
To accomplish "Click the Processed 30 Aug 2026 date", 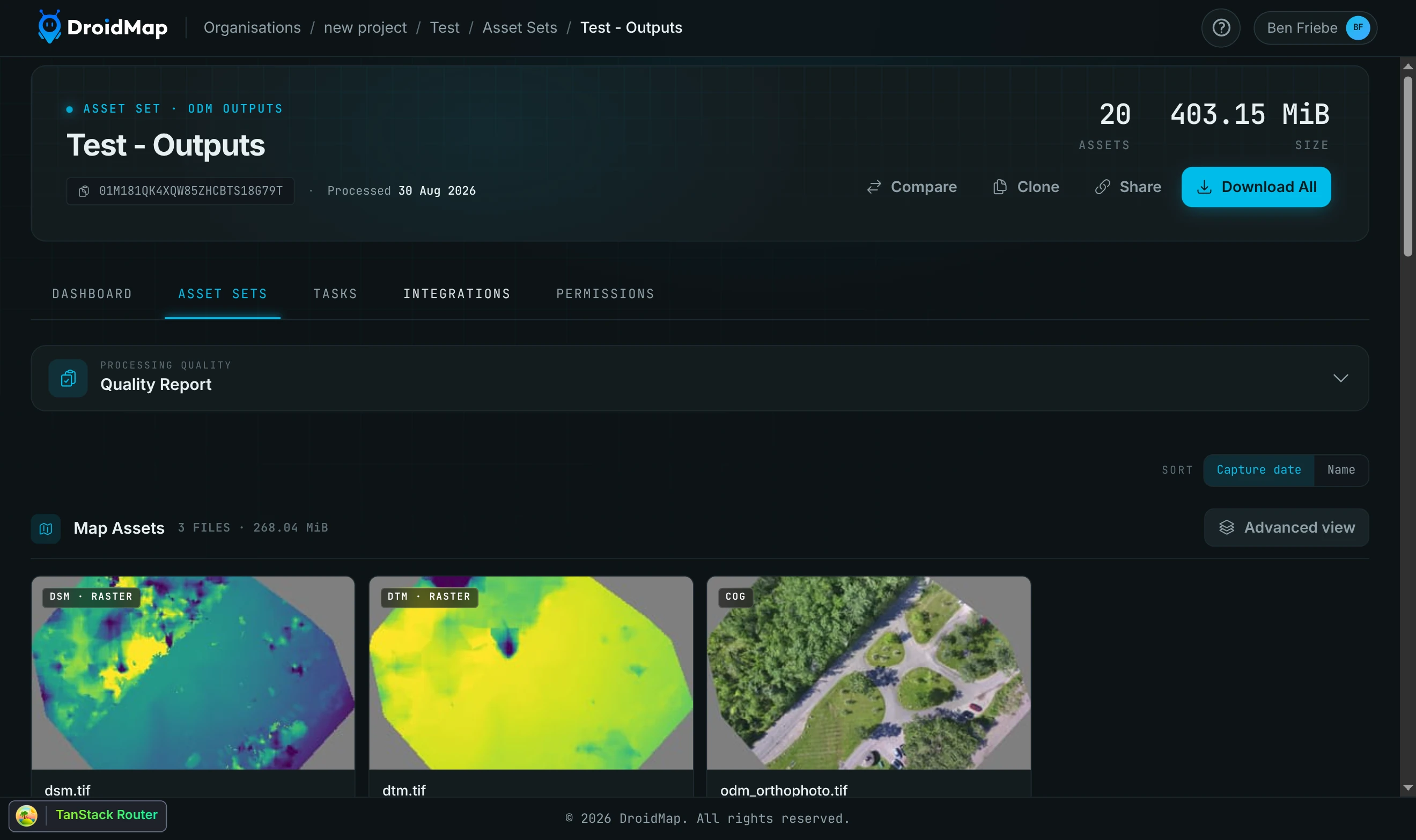I will pyautogui.click(x=401, y=191).
